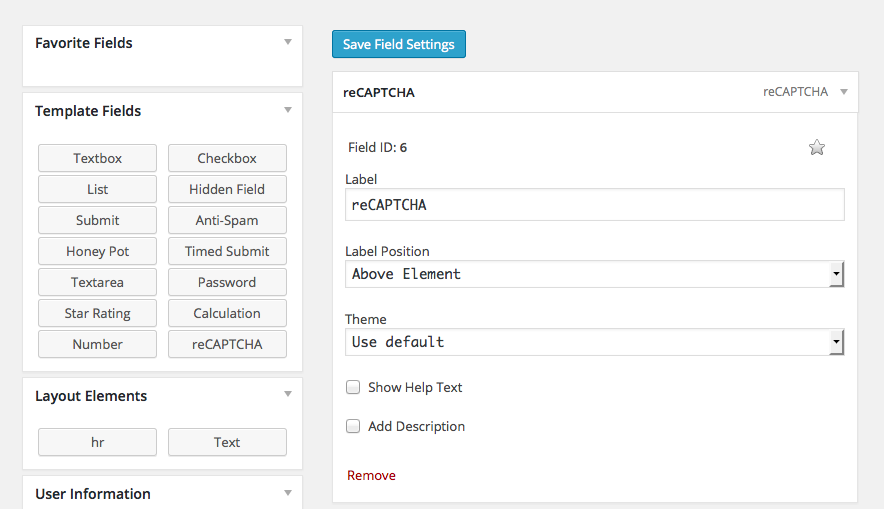This screenshot has width=884, height=509.
Task: Click Save Field Settings button
Action: (x=398, y=44)
